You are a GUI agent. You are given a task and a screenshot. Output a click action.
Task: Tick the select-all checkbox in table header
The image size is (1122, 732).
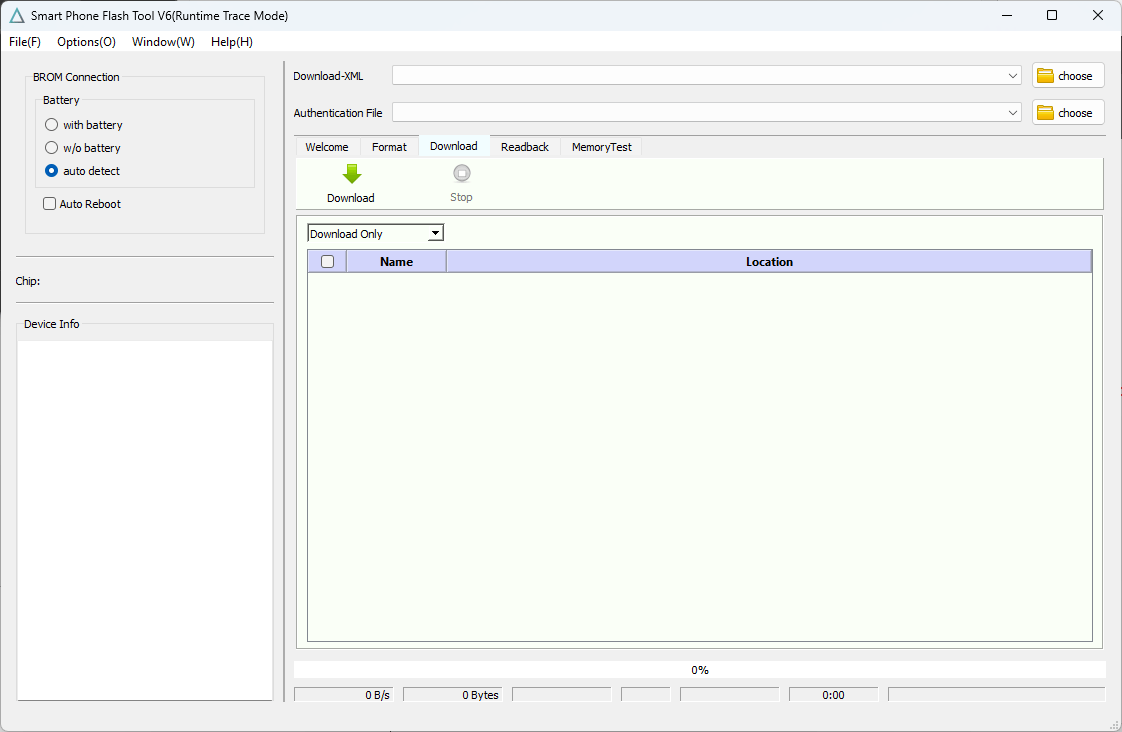pyautogui.click(x=327, y=262)
